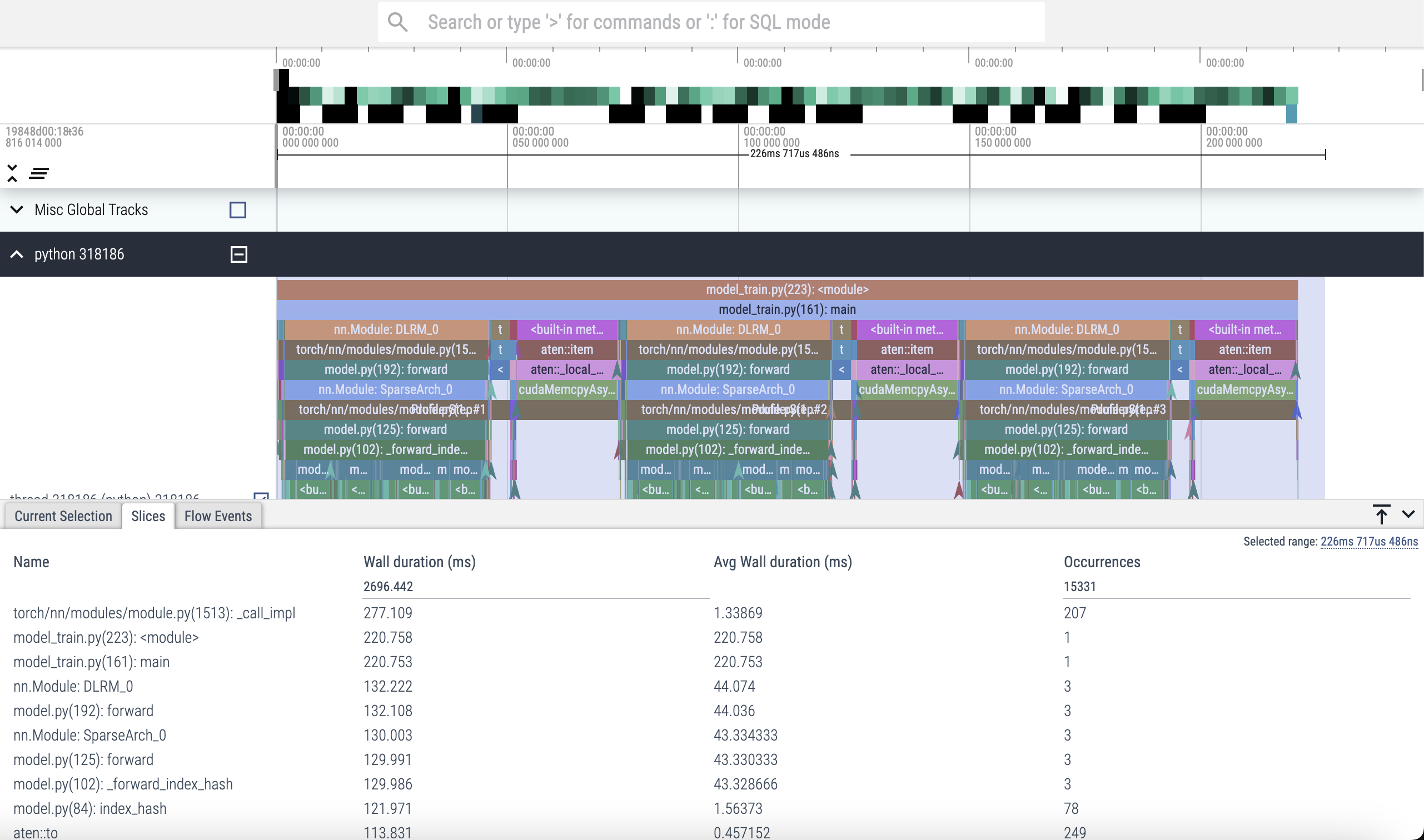Collapse the bottom details panel chevron
This screenshot has height=840, width=1424.
click(x=1408, y=514)
